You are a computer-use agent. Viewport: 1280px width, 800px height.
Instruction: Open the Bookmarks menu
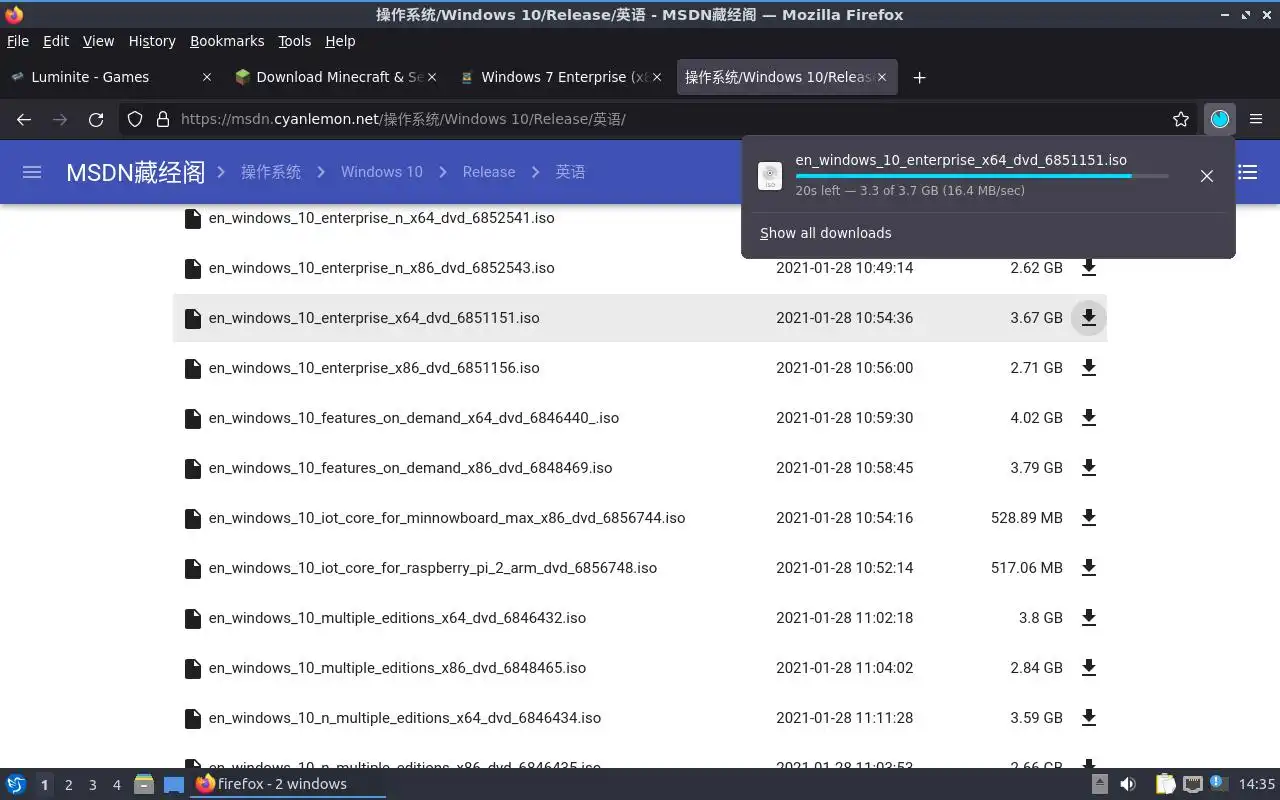tap(227, 41)
